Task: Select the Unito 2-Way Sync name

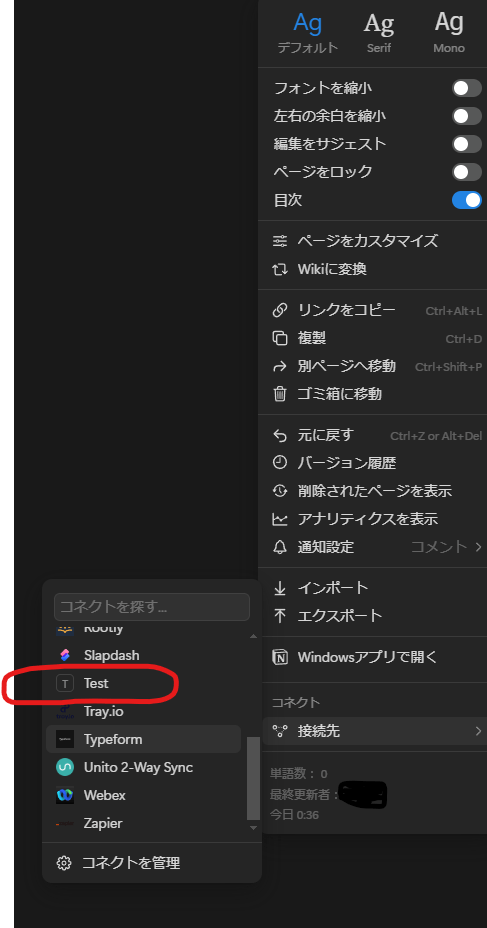Action: (x=138, y=768)
